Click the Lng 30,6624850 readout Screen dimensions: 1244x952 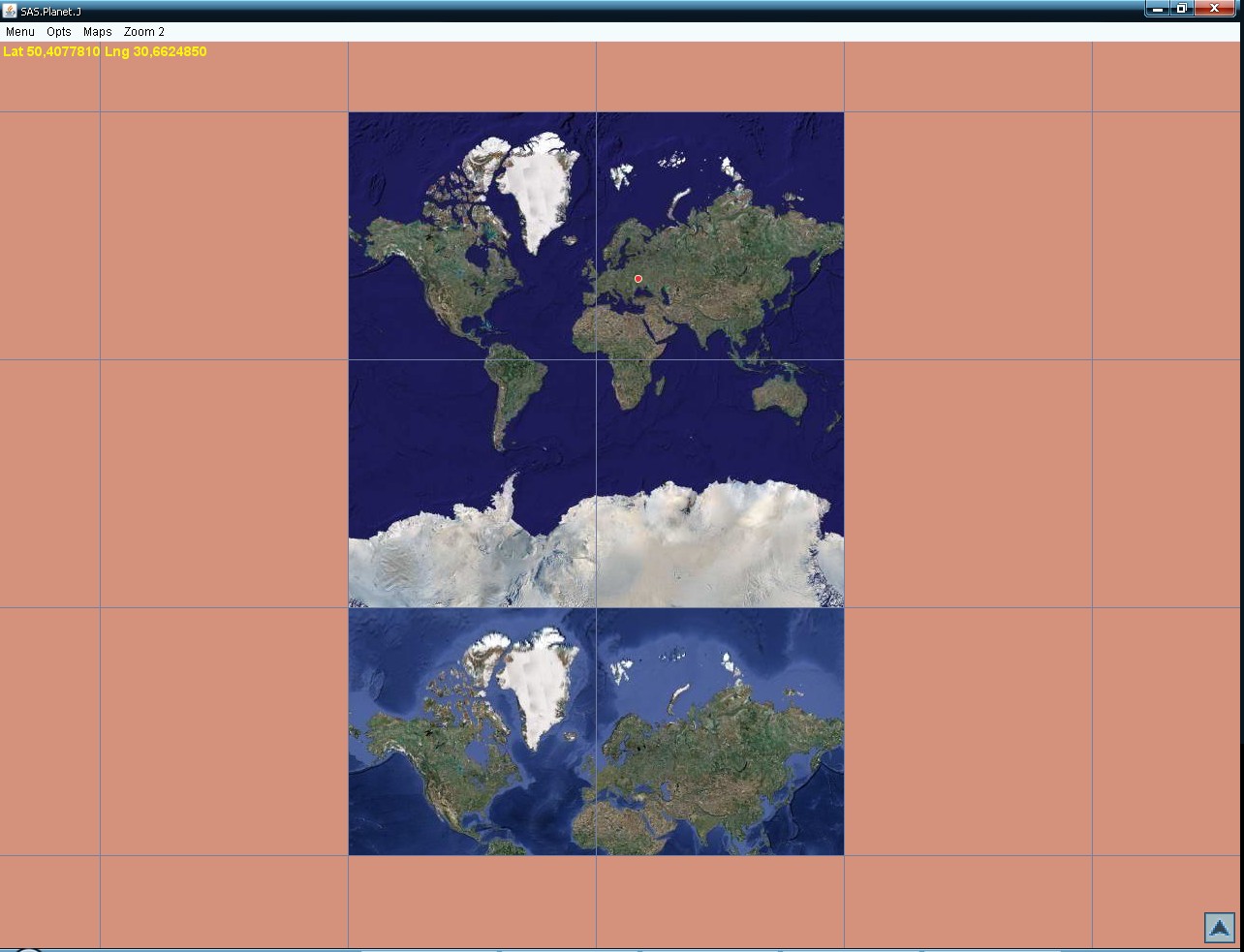156,51
